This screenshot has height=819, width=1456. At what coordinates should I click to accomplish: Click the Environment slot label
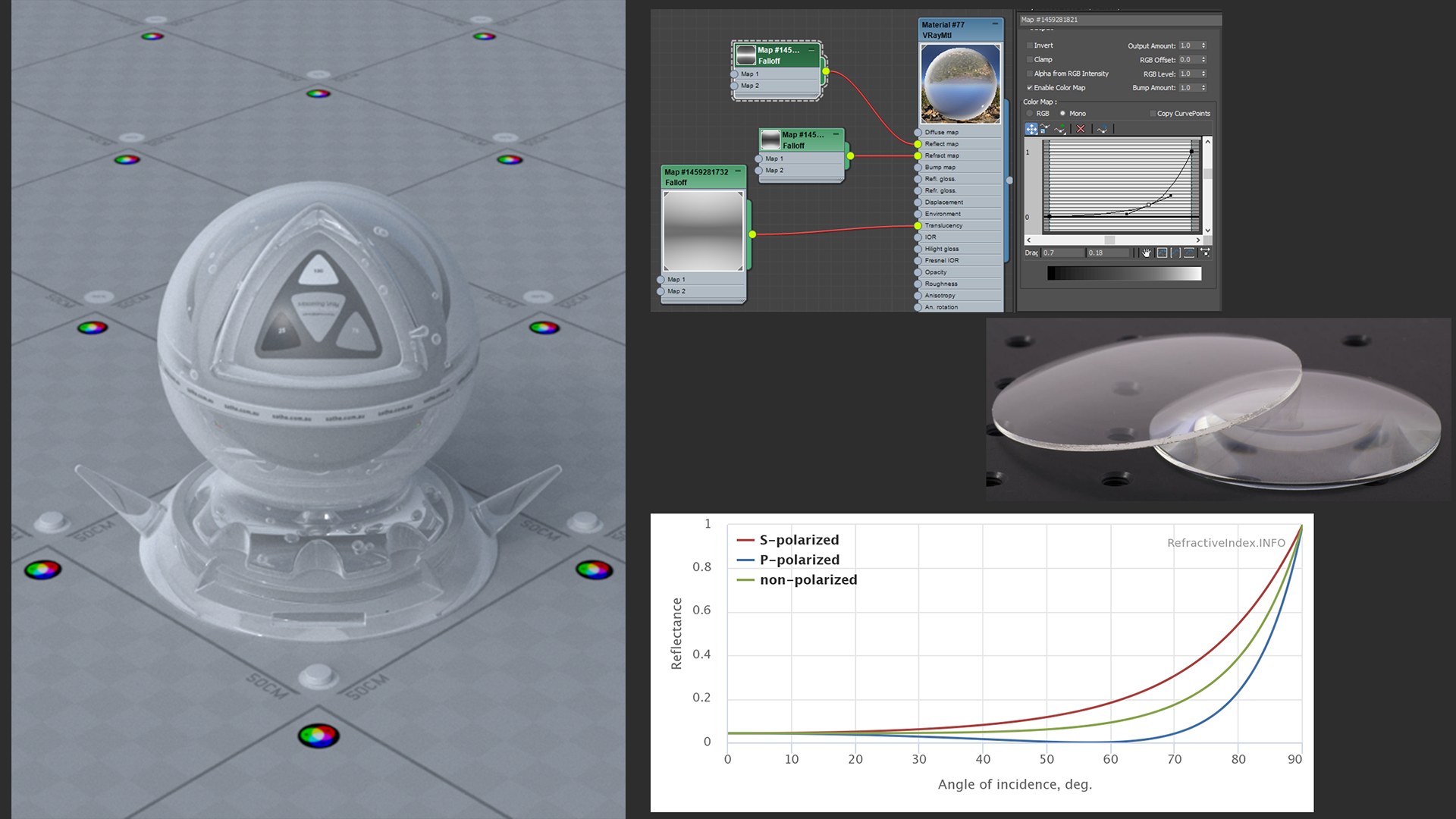coord(943,214)
